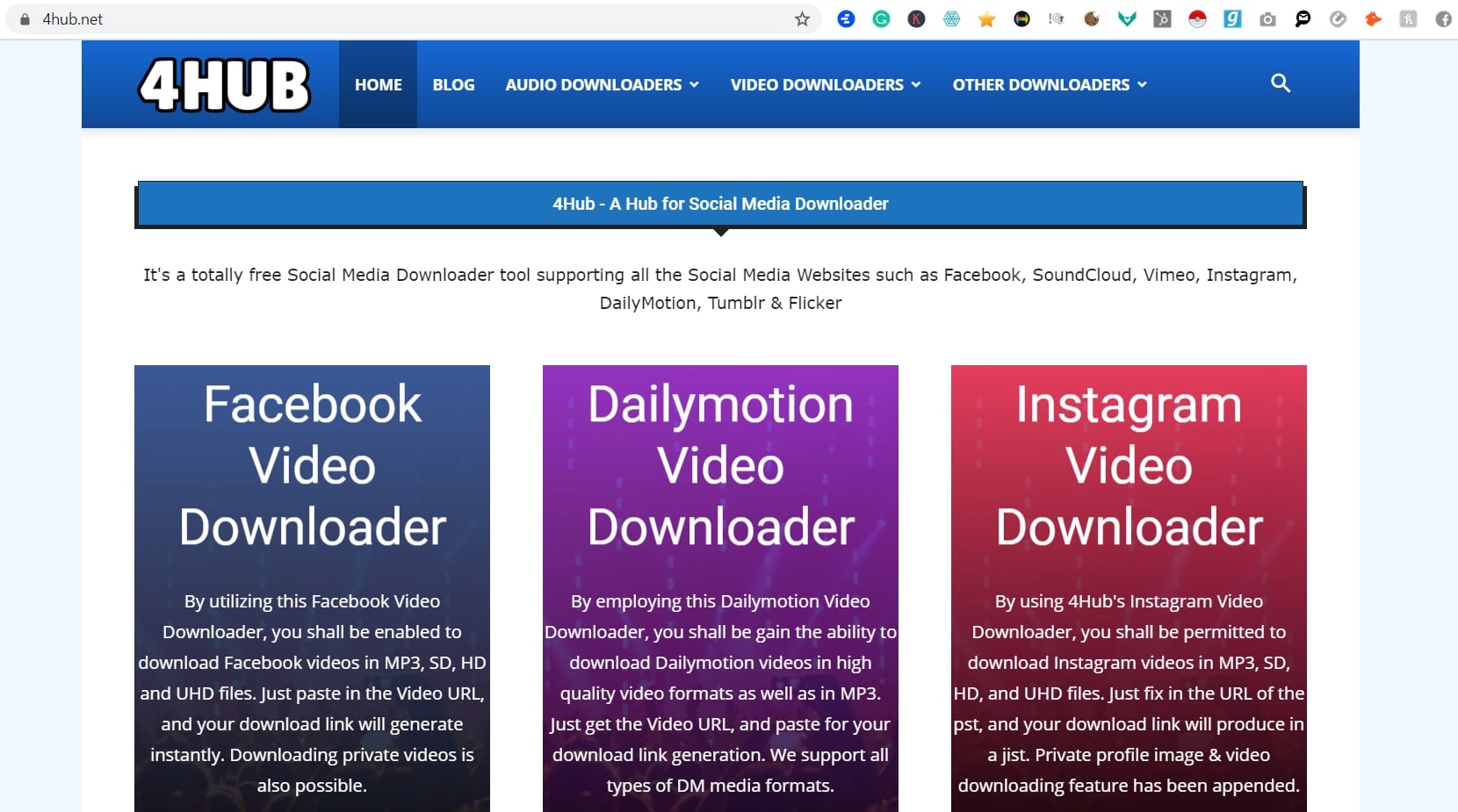Click the 4hub.net address bar URL
Screen dimensions: 1458x812
click(x=73, y=19)
